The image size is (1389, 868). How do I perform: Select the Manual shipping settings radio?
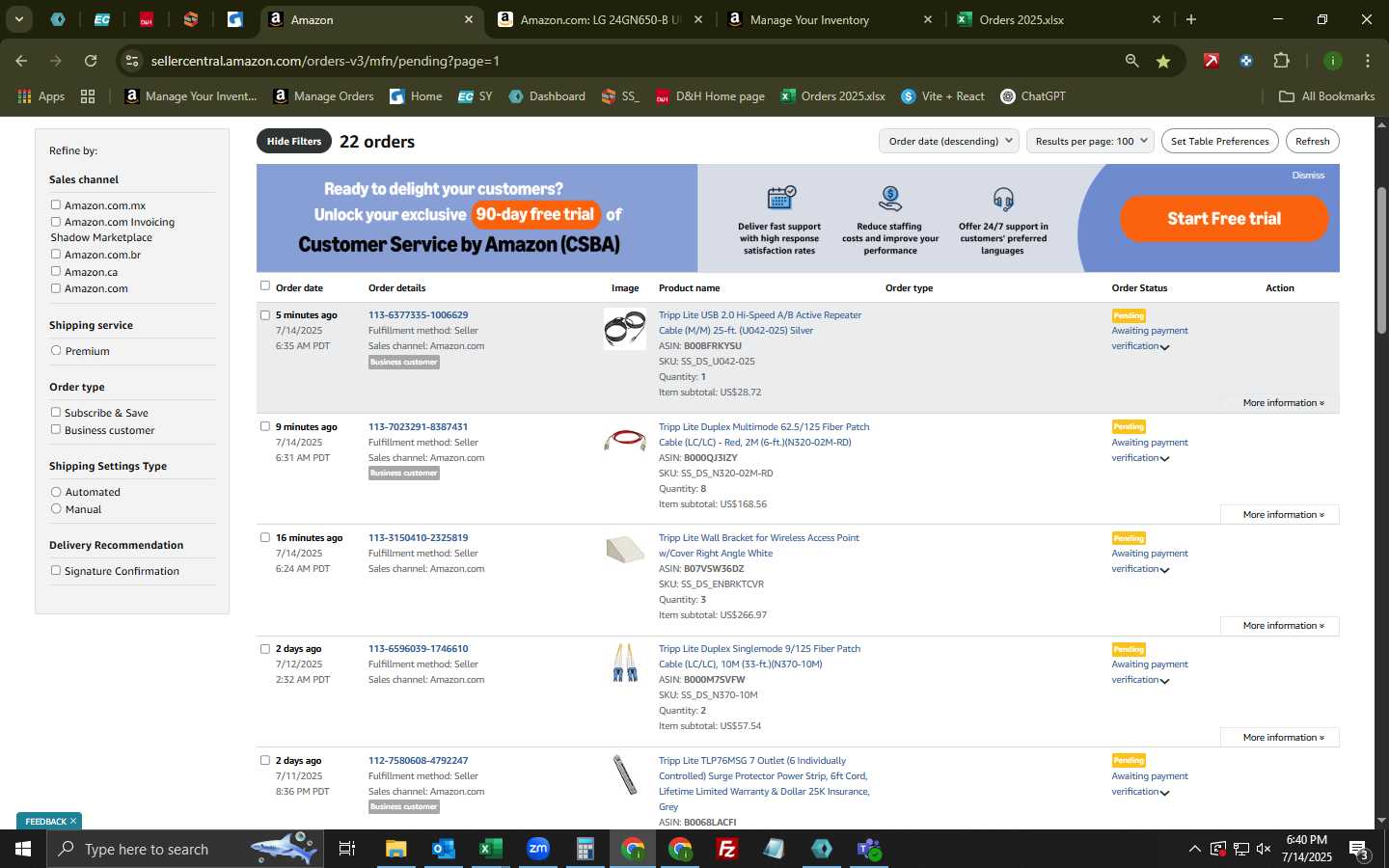click(56, 508)
